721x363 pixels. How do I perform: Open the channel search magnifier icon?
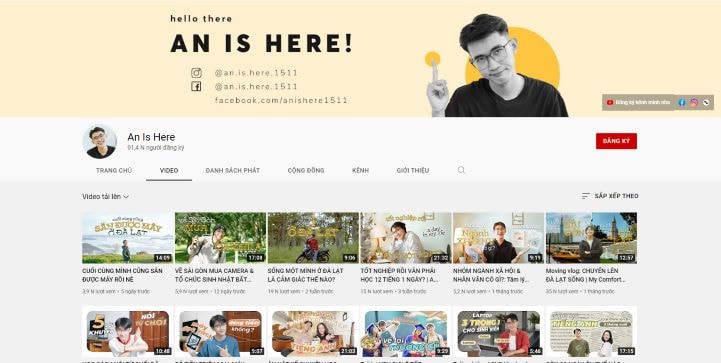coord(461,170)
